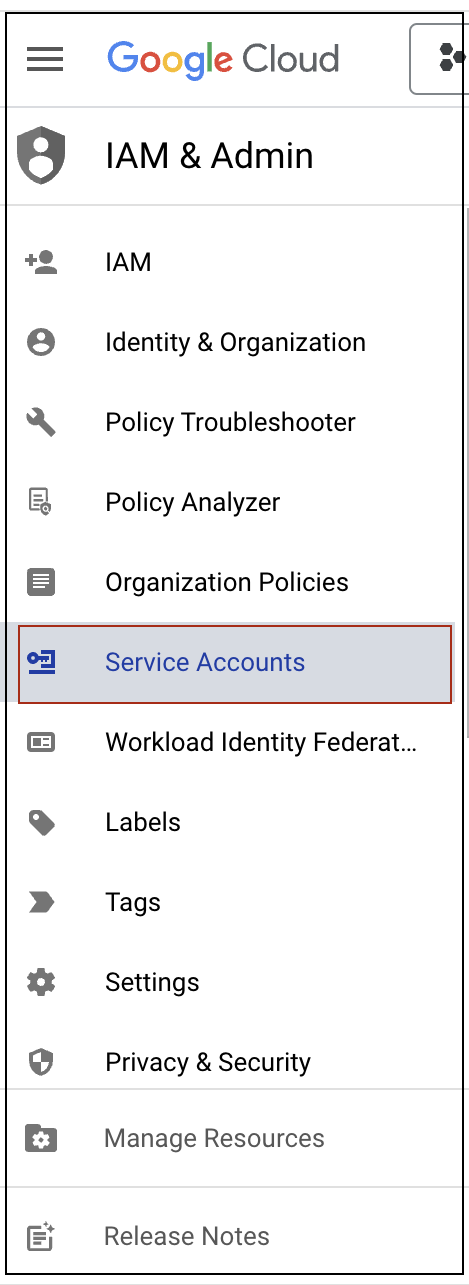Click the Policy Troubleshooter wrench icon

click(x=41, y=422)
